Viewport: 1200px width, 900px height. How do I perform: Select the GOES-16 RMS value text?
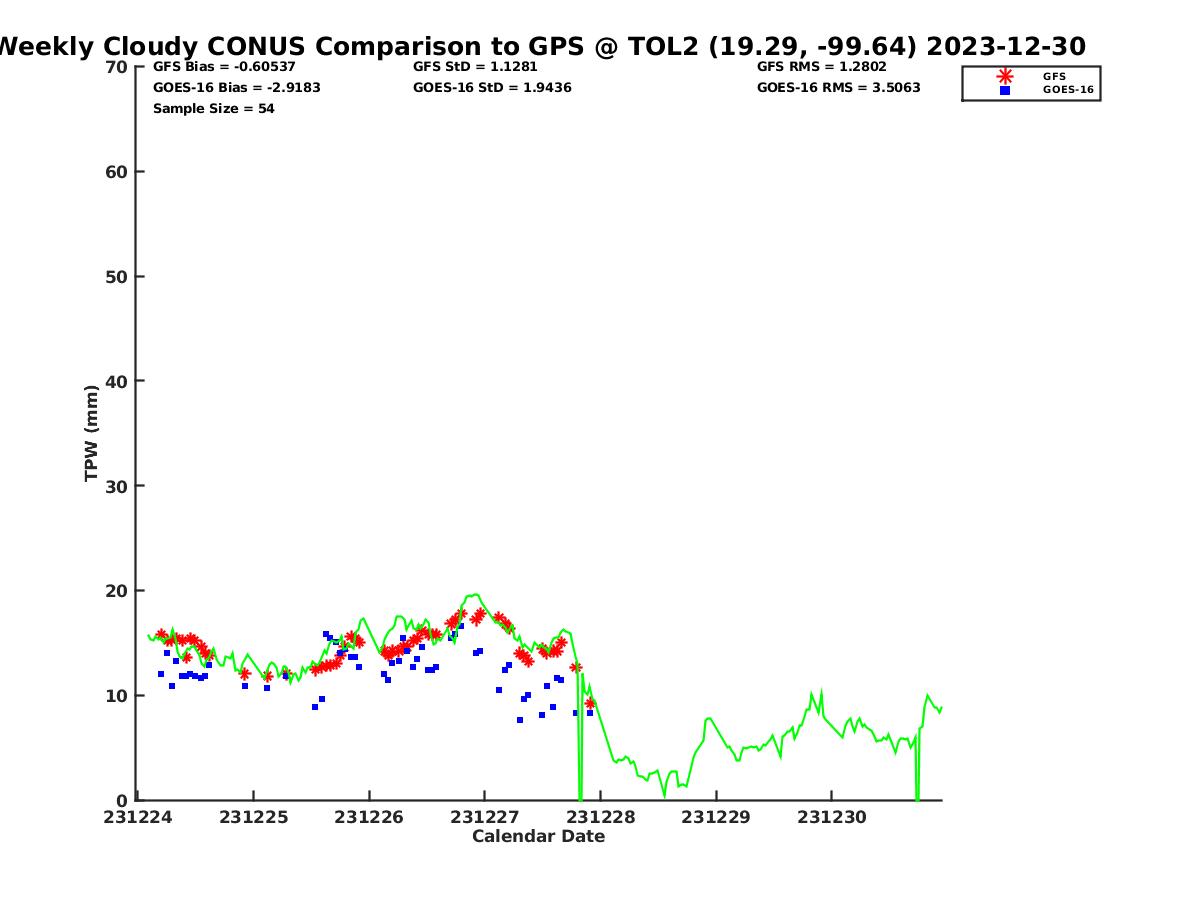[x=838, y=88]
